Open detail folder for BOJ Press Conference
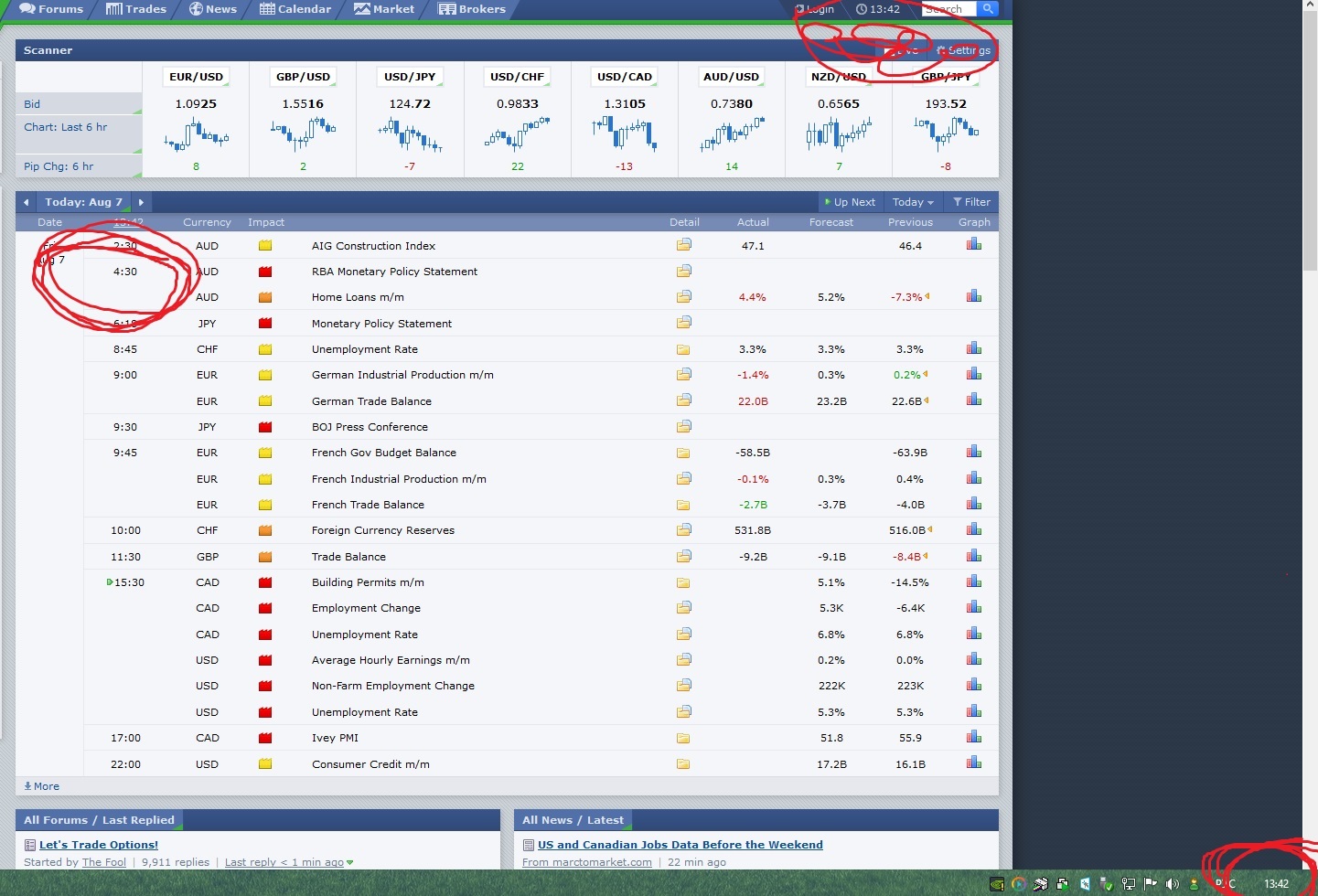This screenshot has width=1318, height=896. 683,426
